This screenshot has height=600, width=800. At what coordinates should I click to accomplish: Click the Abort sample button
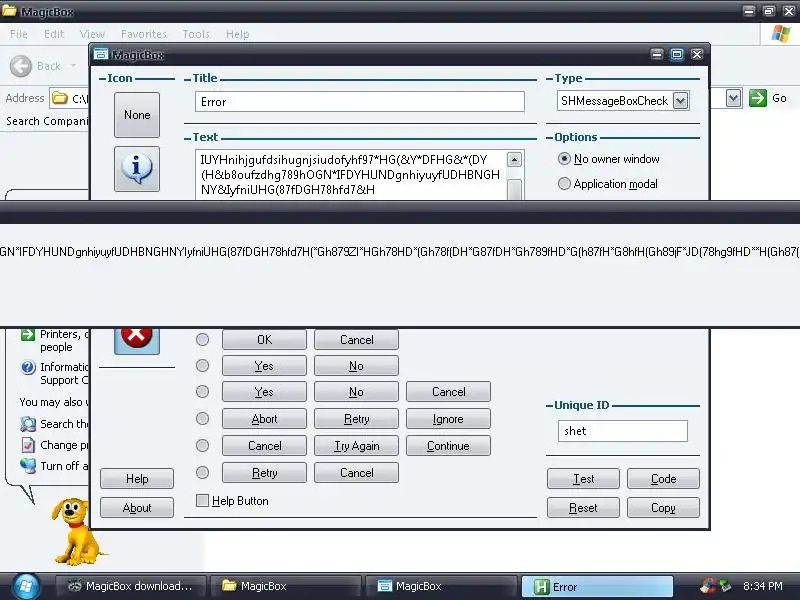pyautogui.click(x=264, y=419)
